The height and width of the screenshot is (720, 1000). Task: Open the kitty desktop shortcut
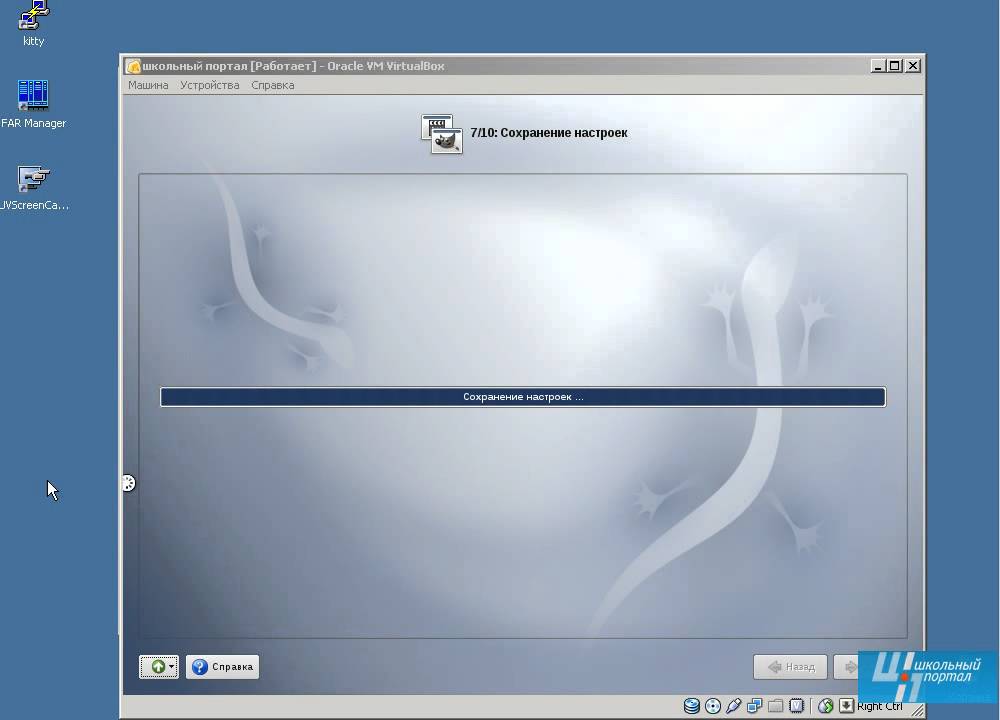(33, 24)
